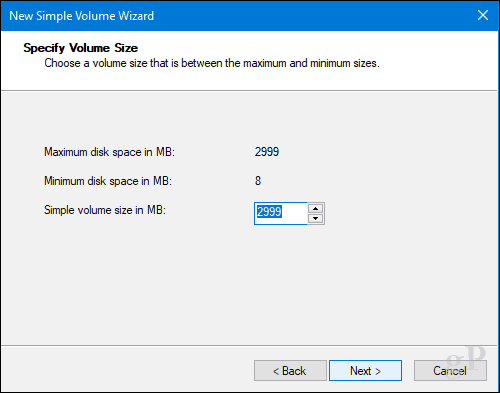Click the 'Choose a volume size' description text
Viewport: 500px width, 393px height.
pyautogui.click(x=212, y=63)
